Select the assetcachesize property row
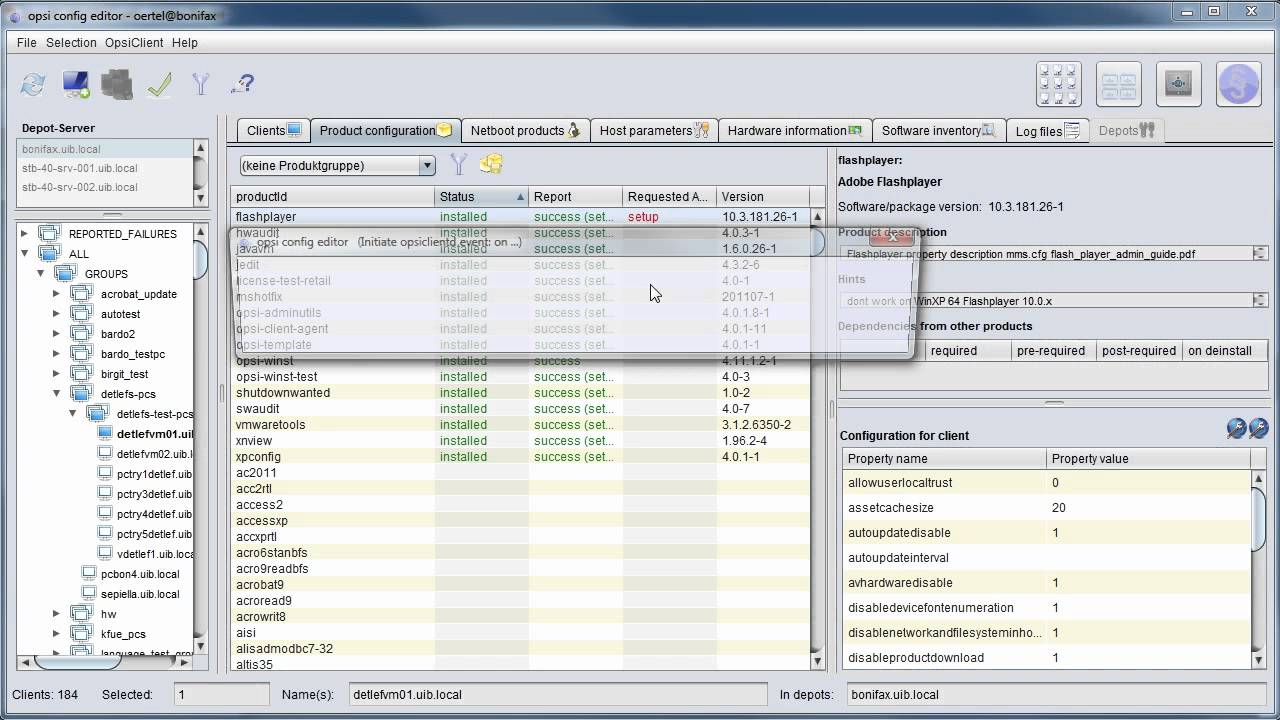This screenshot has width=1280, height=720. (x=1046, y=508)
